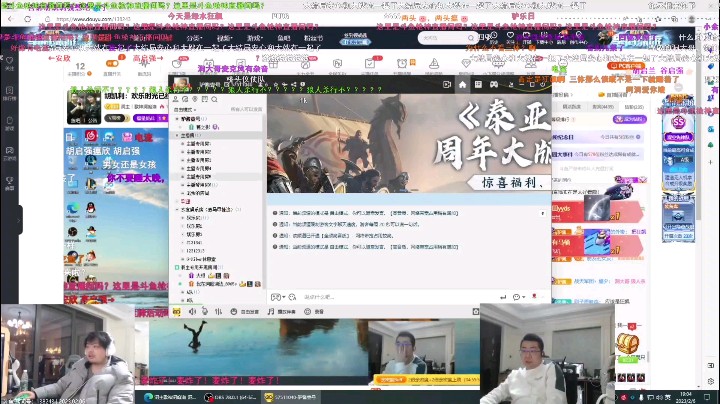Image resolution: width=720 pixels, height=404 pixels.
Task: Open the app grid icon in YY header
Action: 478,84
